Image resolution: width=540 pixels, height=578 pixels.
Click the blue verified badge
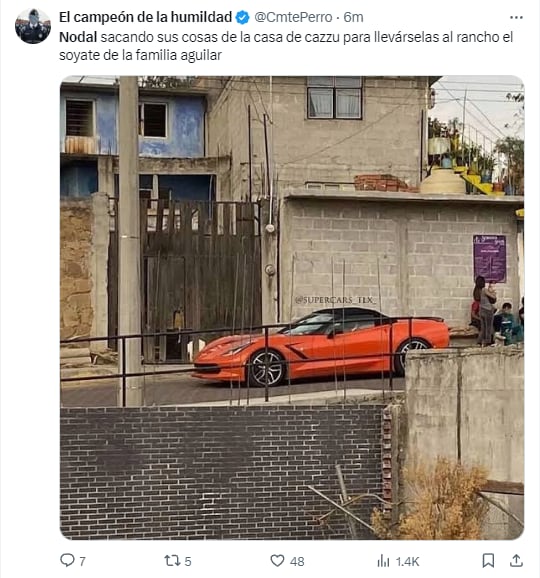tap(242, 17)
